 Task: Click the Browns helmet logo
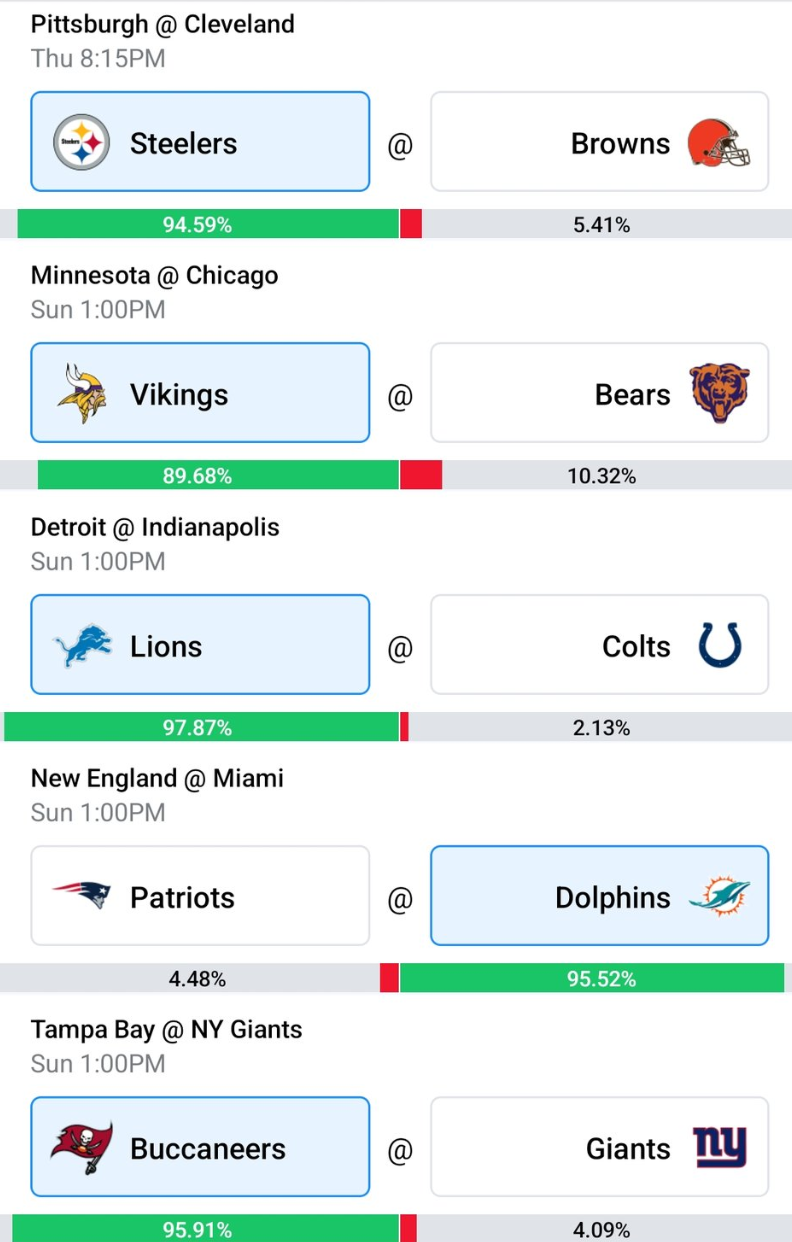click(x=719, y=143)
